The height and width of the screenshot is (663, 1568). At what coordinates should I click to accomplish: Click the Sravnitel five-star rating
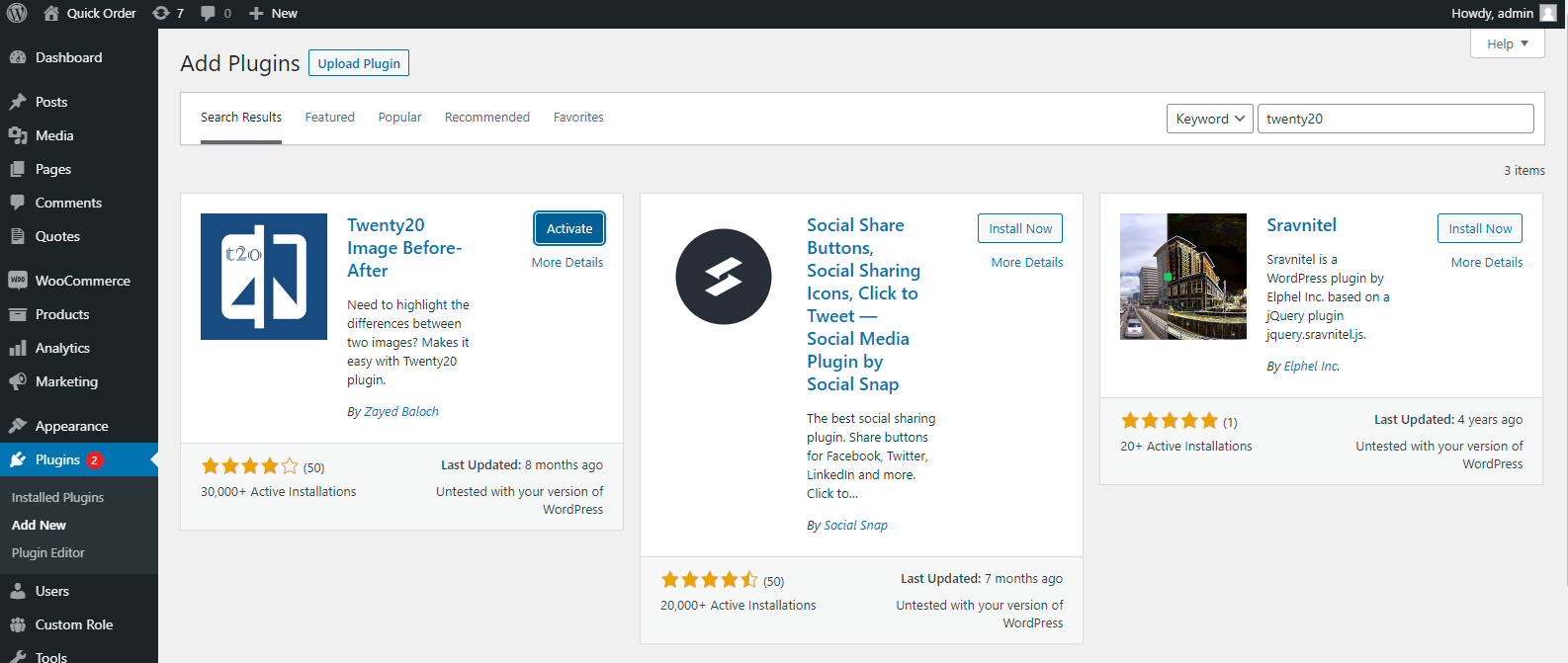pyautogui.click(x=1170, y=421)
